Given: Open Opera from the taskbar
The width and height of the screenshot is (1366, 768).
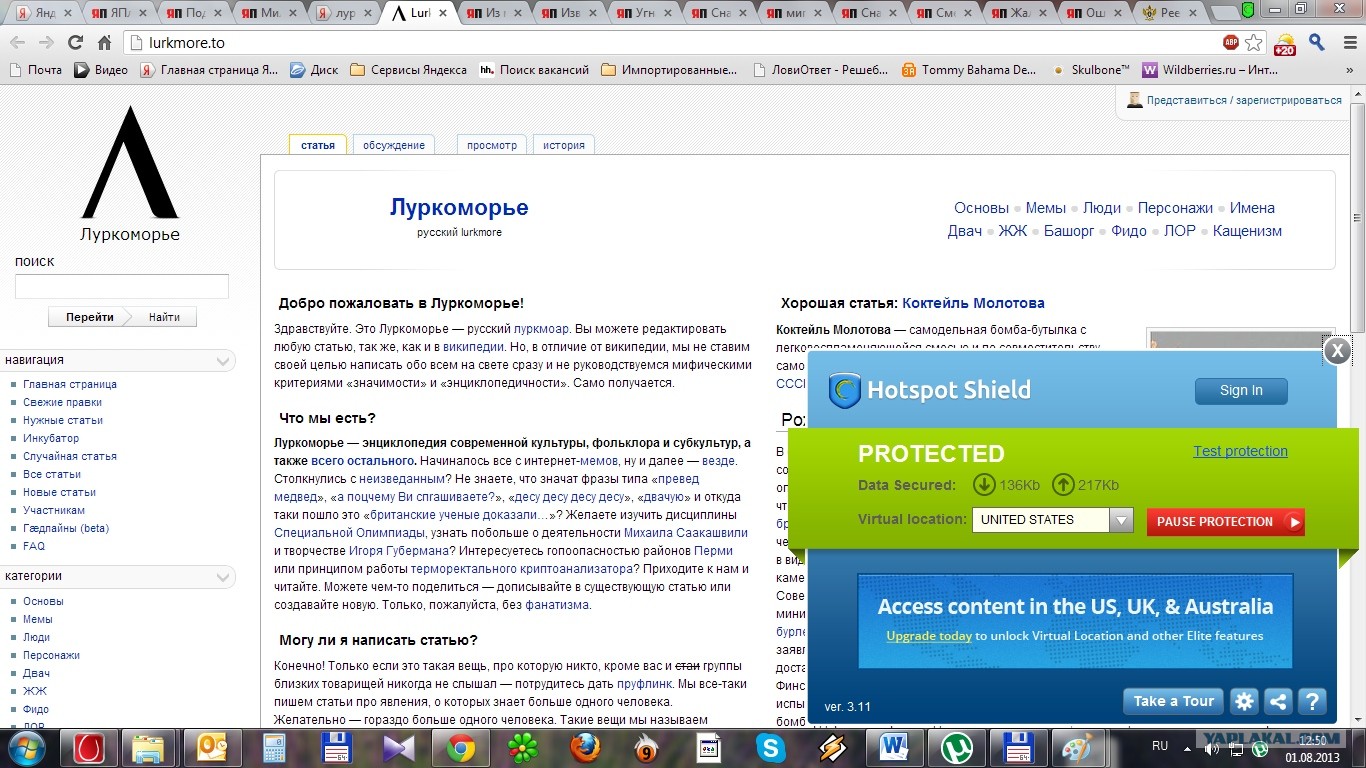Looking at the screenshot, I should click(x=90, y=748).
